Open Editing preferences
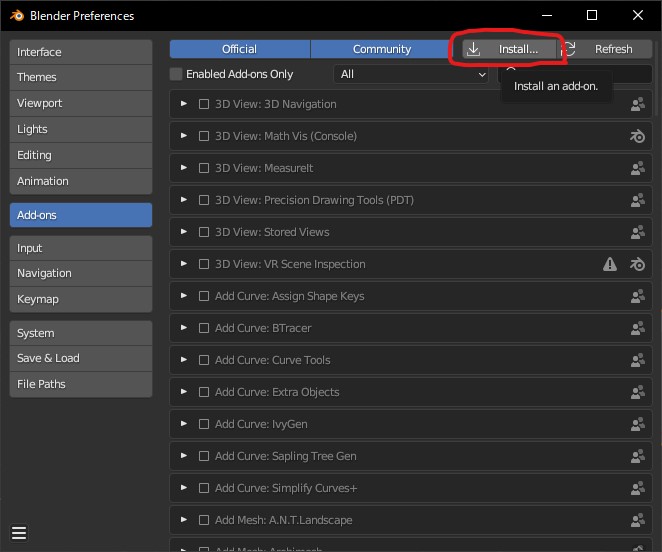Viewport: 662px width, 552px height. point(81,155)
